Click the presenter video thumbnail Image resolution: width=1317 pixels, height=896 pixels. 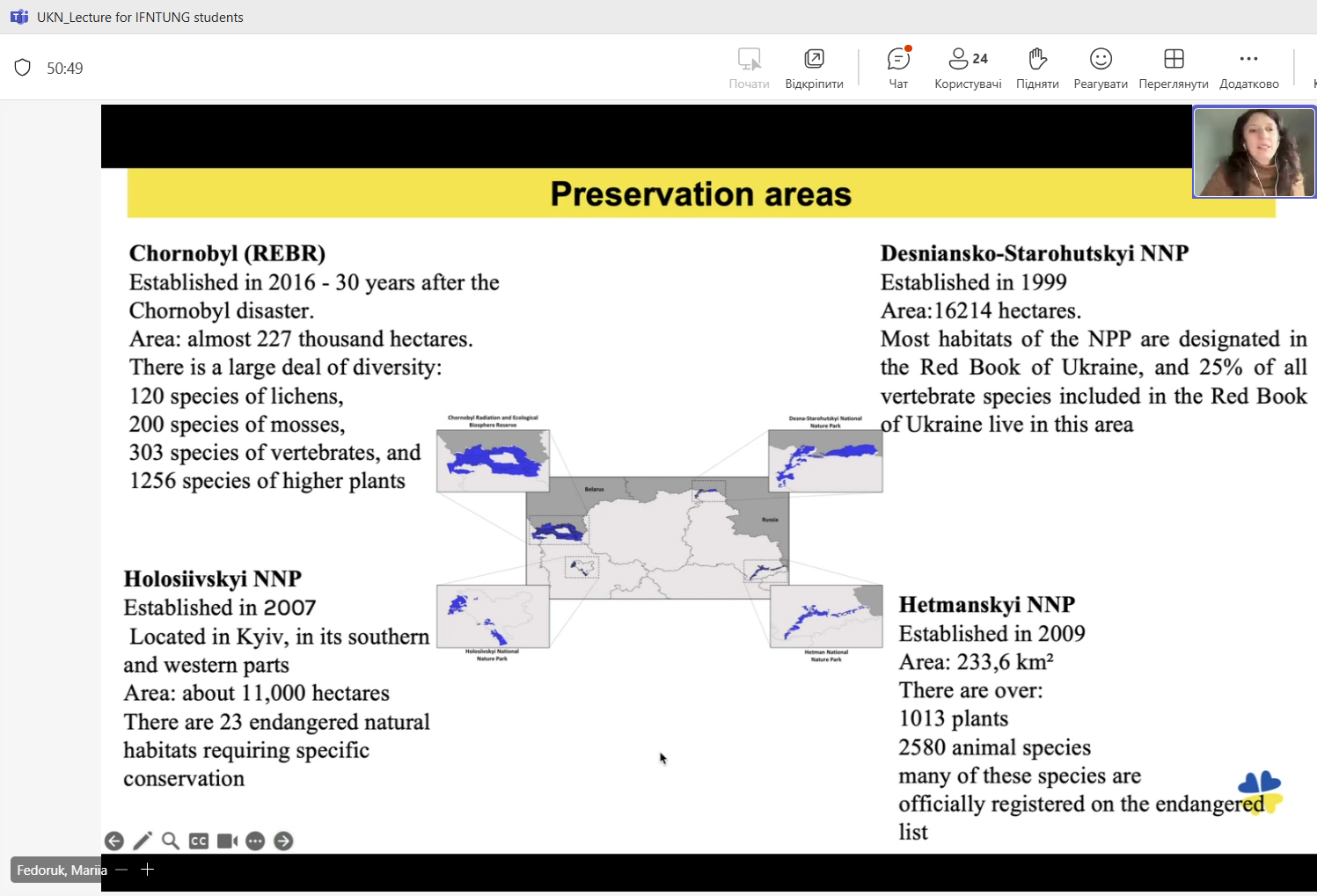pyautogui.click(x=1254, y=152)
